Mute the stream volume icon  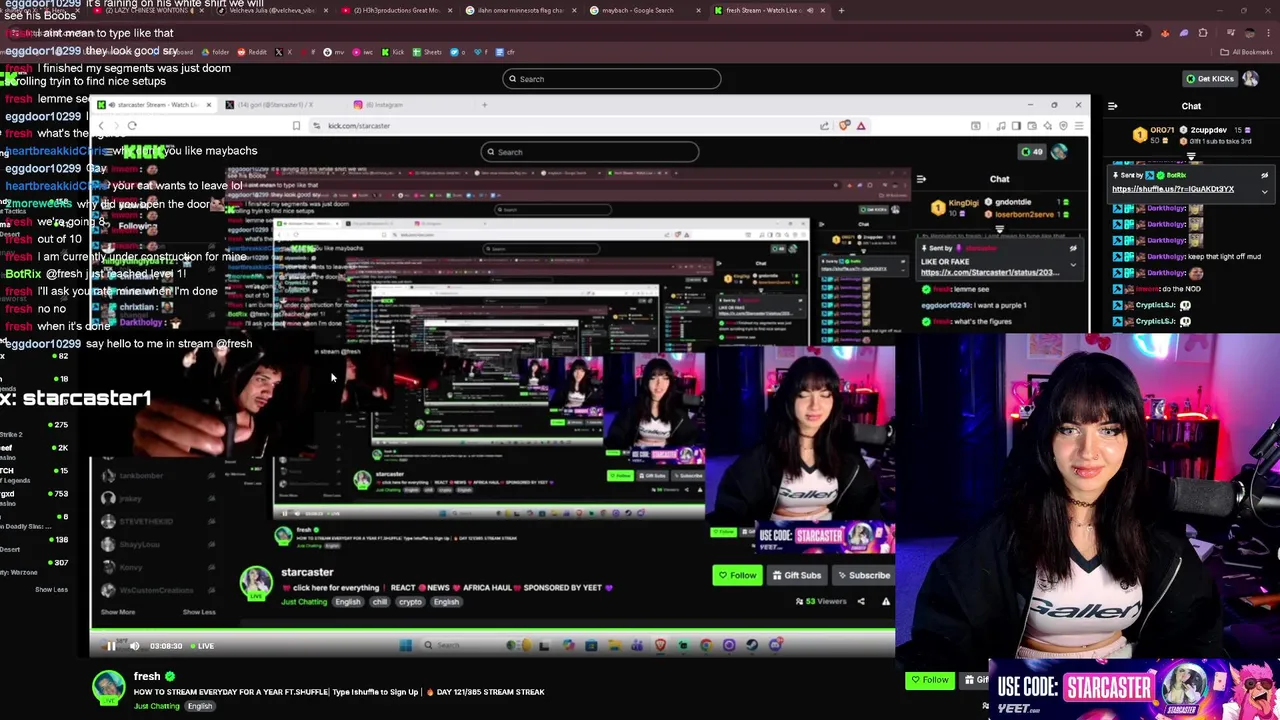(x=135, y=646)
